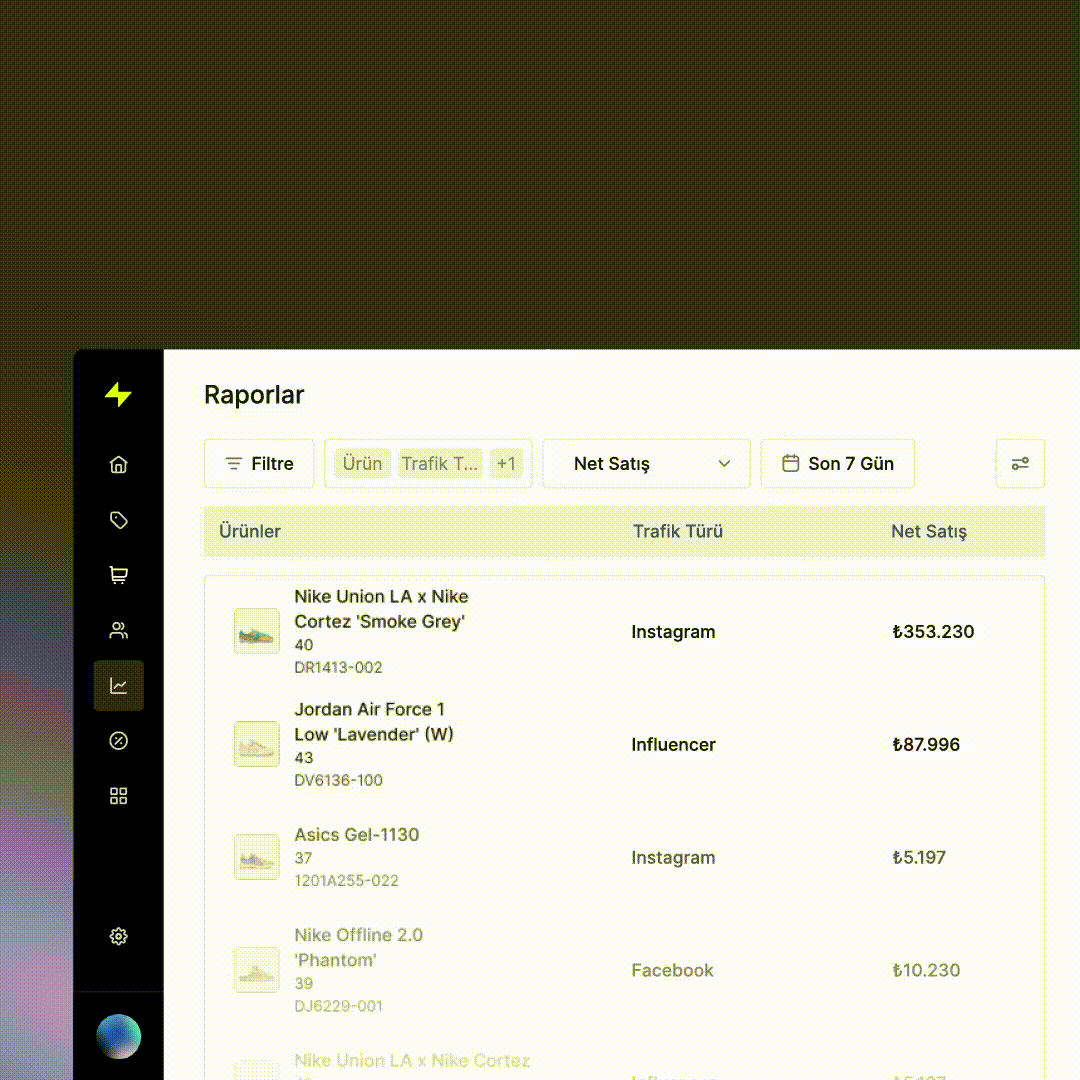1080x1080 pixels.
Task: Open Nike Cortez 'Smoke Grey' product thumbnail
Action: (257, 631)
